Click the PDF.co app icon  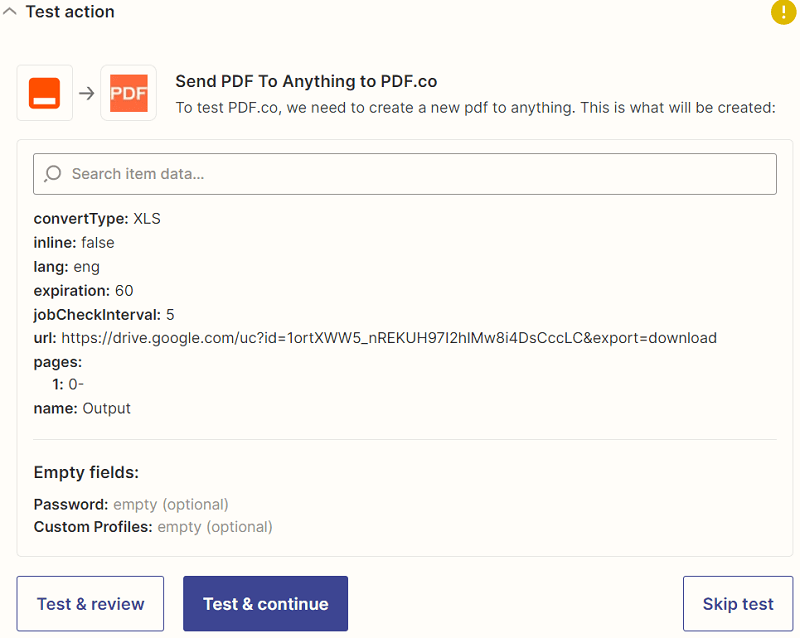pos(128,93)
